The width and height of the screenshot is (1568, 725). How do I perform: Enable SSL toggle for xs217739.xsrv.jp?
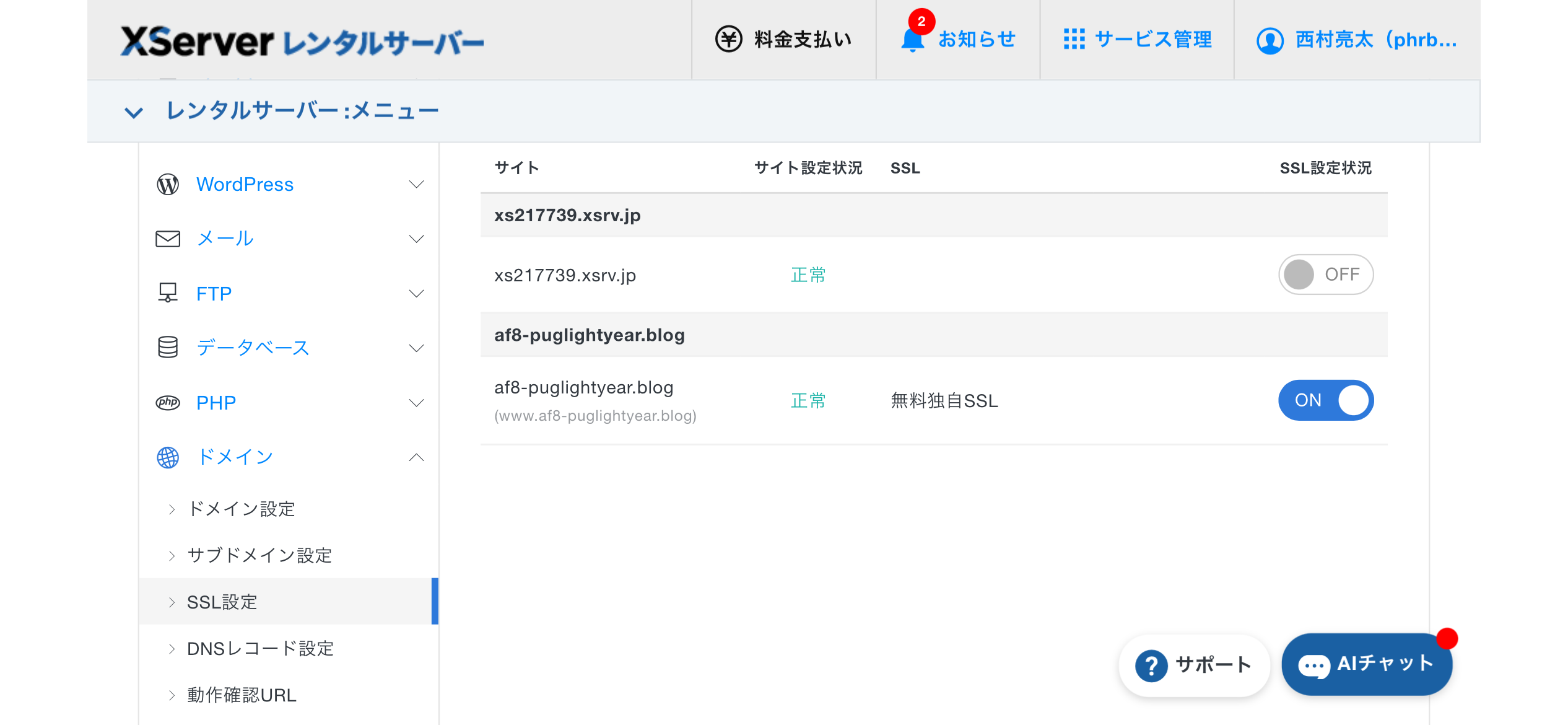(1326, 275)
